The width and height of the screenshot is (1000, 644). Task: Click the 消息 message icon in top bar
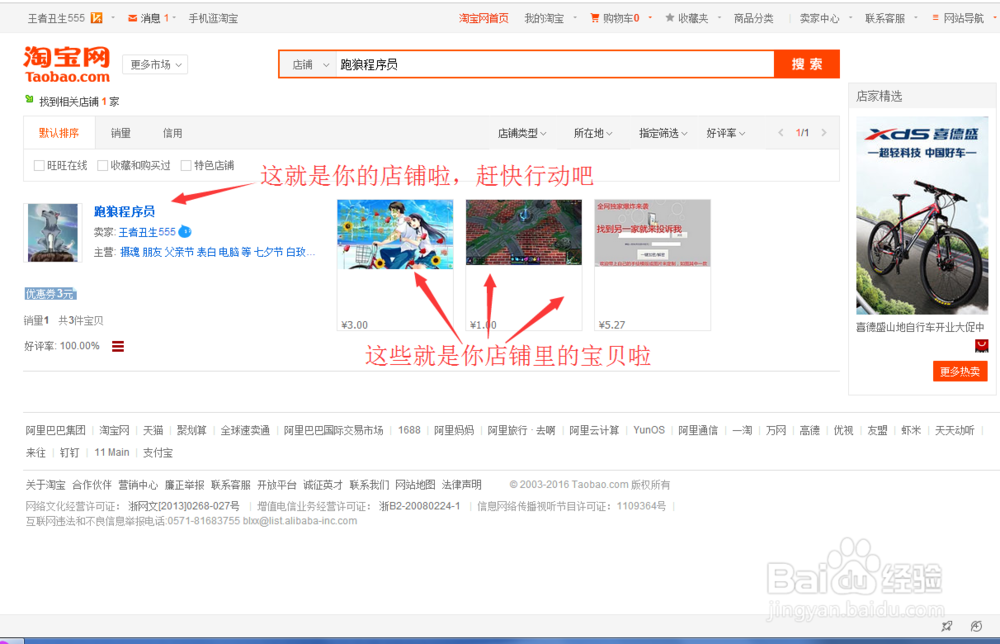pos(132,17)
